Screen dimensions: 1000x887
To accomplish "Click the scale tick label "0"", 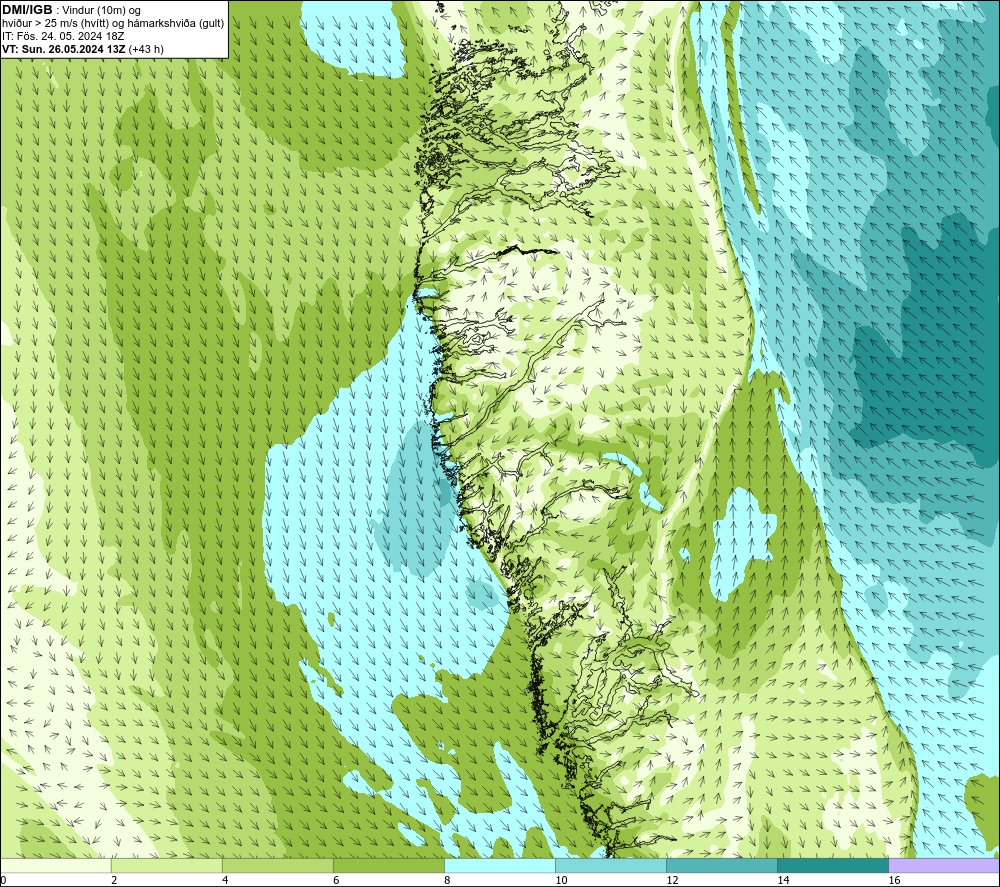I will click(3, 880).
